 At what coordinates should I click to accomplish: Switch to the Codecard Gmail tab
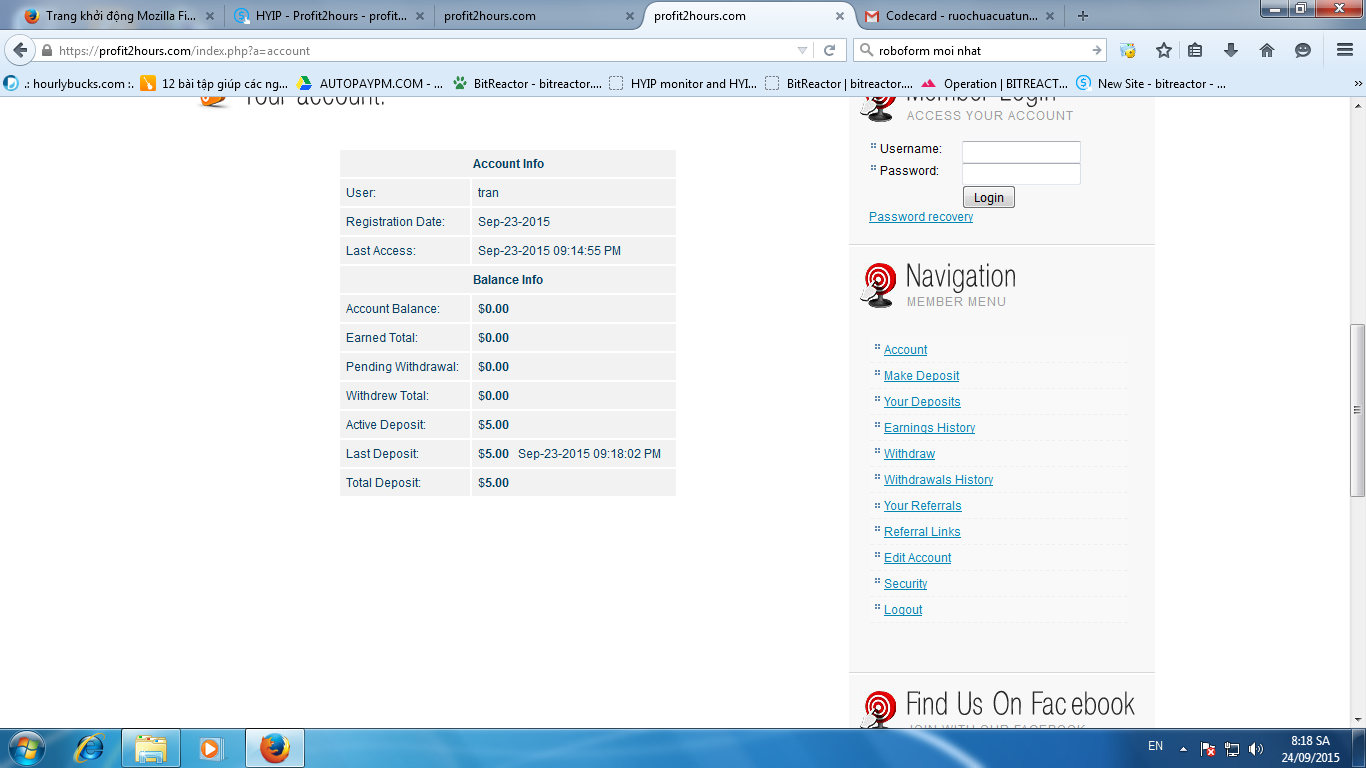coord(960,16)
